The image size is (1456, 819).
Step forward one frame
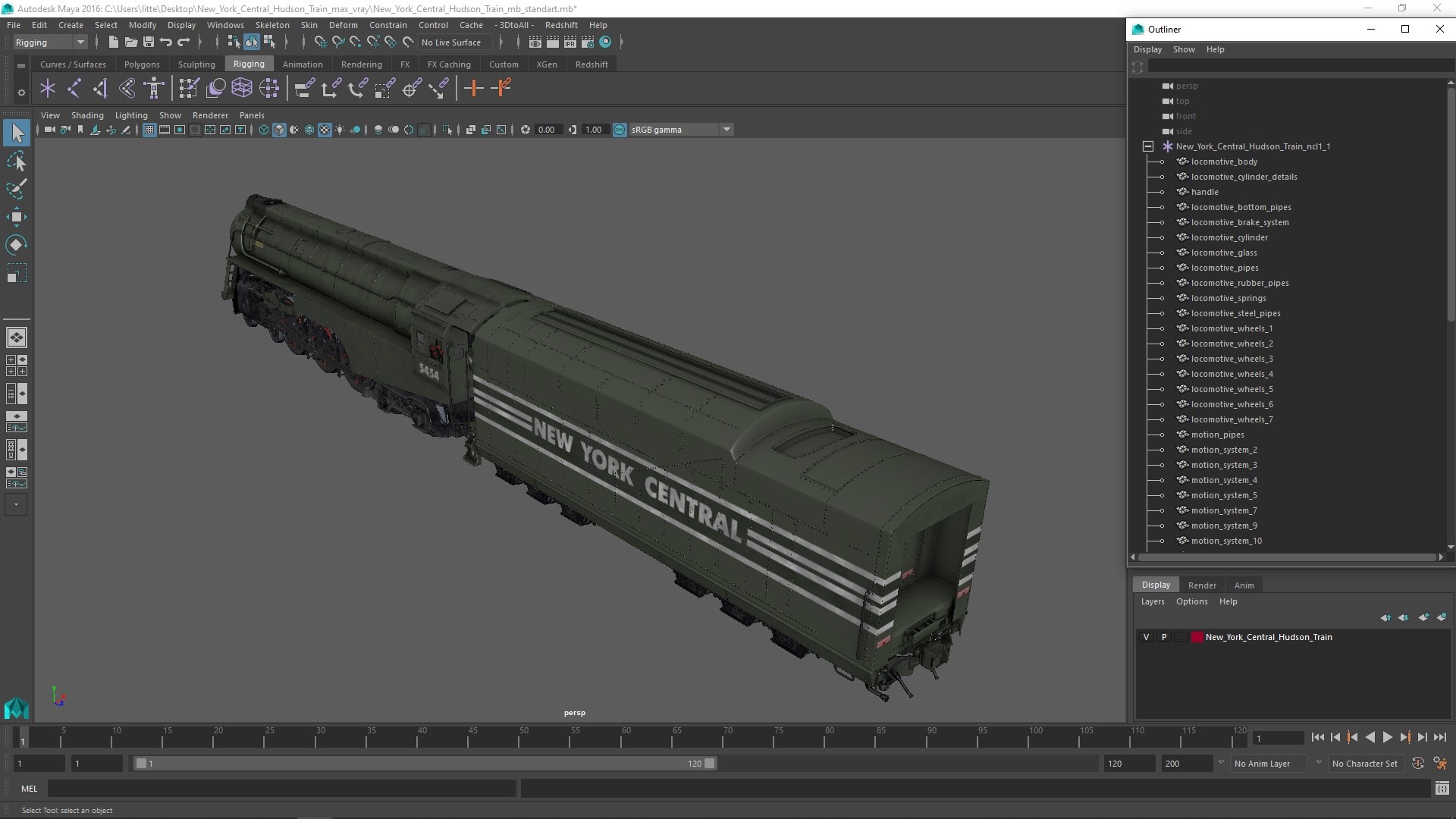[1422, 737]
